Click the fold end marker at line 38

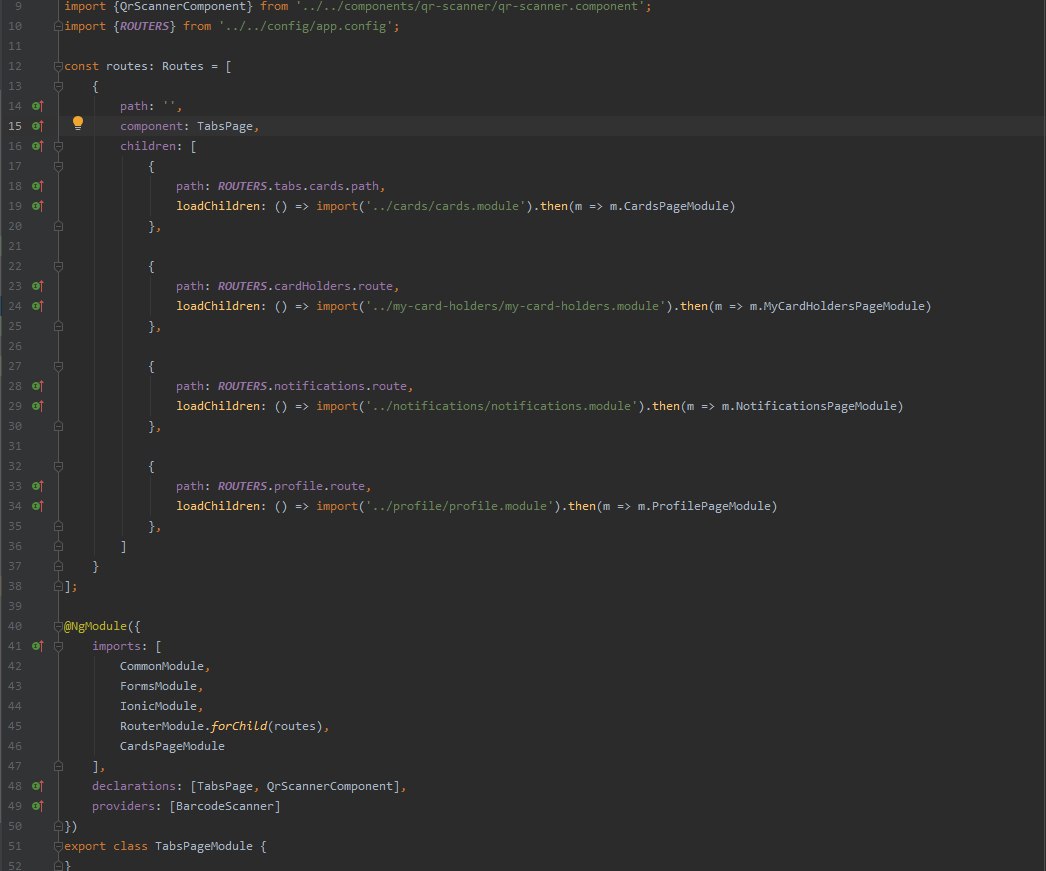coord(58,586)
